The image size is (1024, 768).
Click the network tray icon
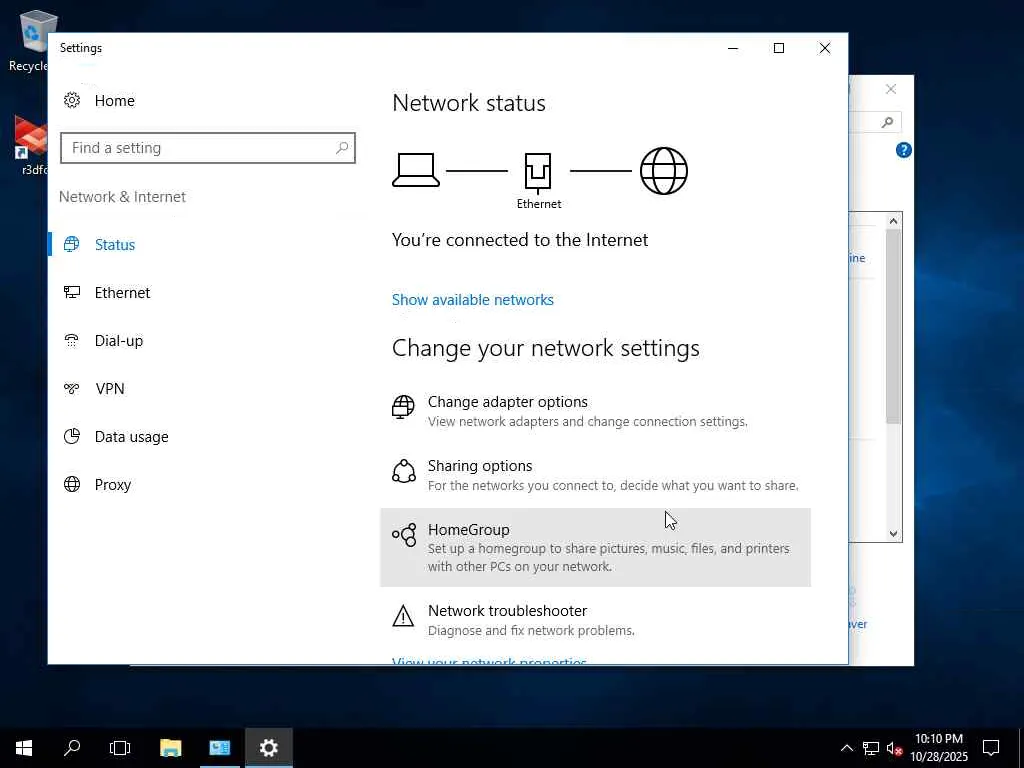click(871, 748)
